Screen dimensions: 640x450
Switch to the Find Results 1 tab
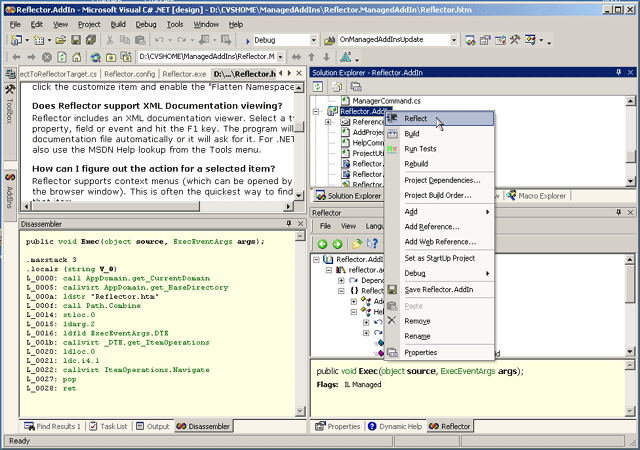point(52,426)
